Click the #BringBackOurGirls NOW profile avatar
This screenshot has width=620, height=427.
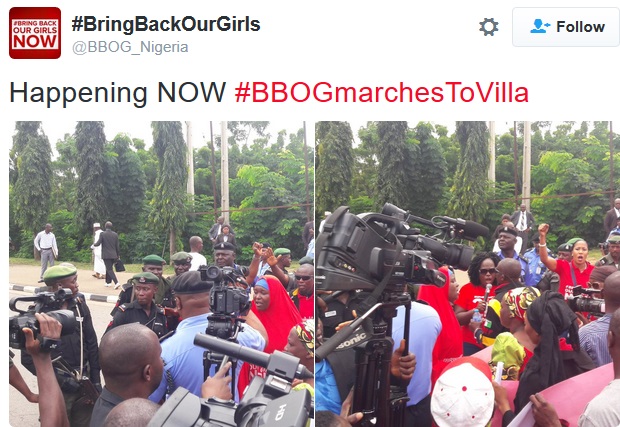click(x=35, y=33)
